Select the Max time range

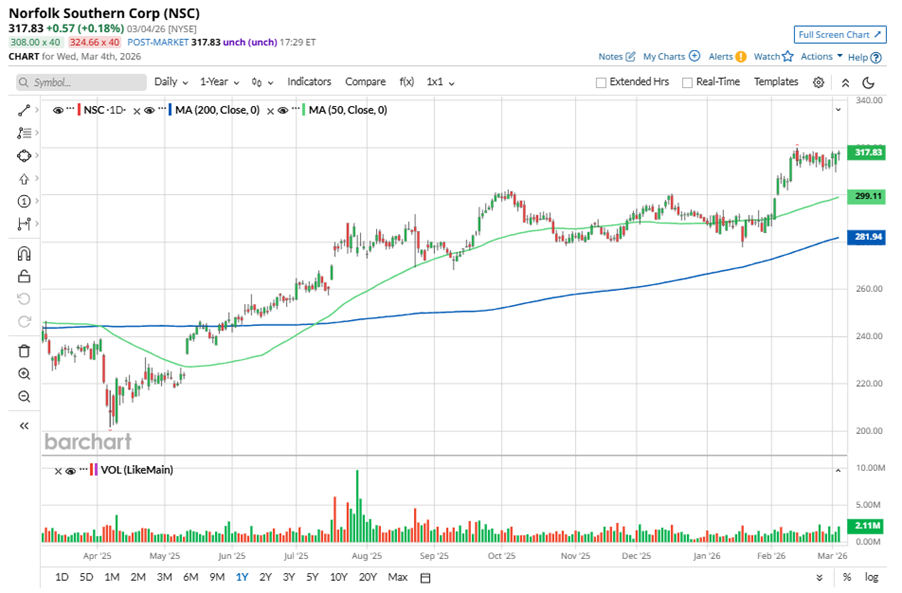pos(398,577)
